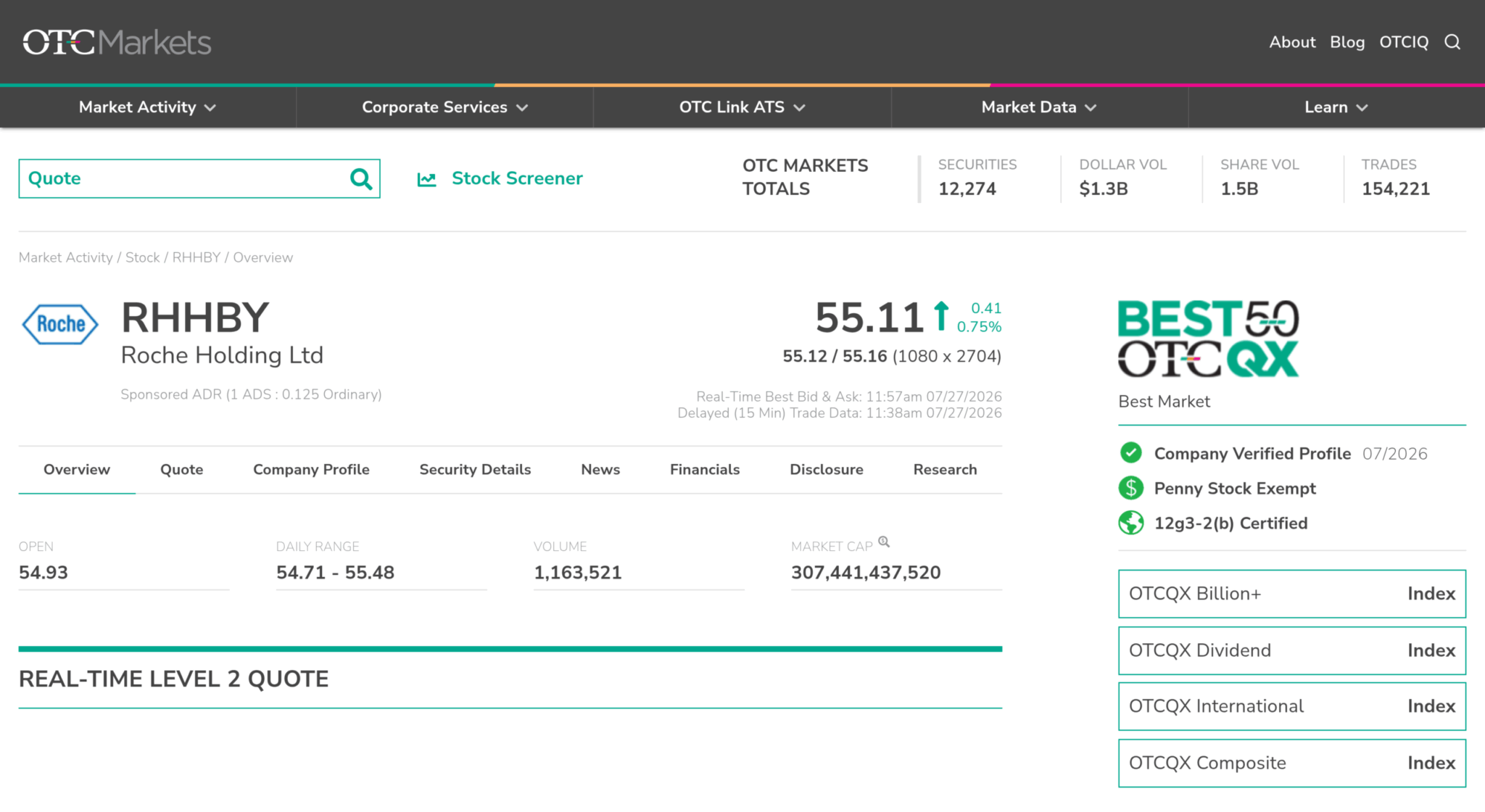Click the Company Verified Profile checkmark icon
Viewport: 1485px width, 812px height.
1130,453
